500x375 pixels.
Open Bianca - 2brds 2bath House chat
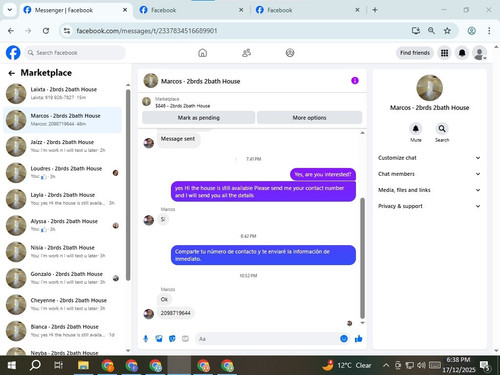[62, 330]
